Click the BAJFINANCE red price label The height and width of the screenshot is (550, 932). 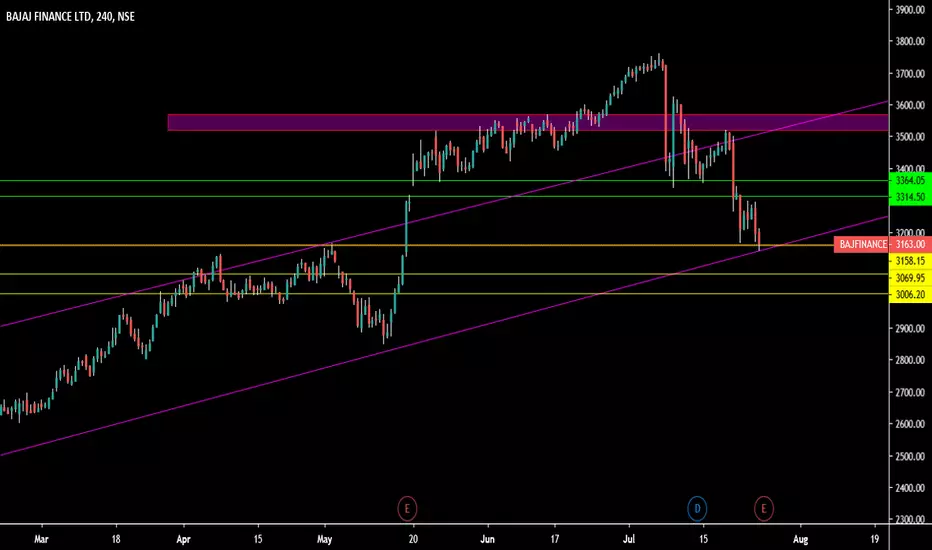862,244
